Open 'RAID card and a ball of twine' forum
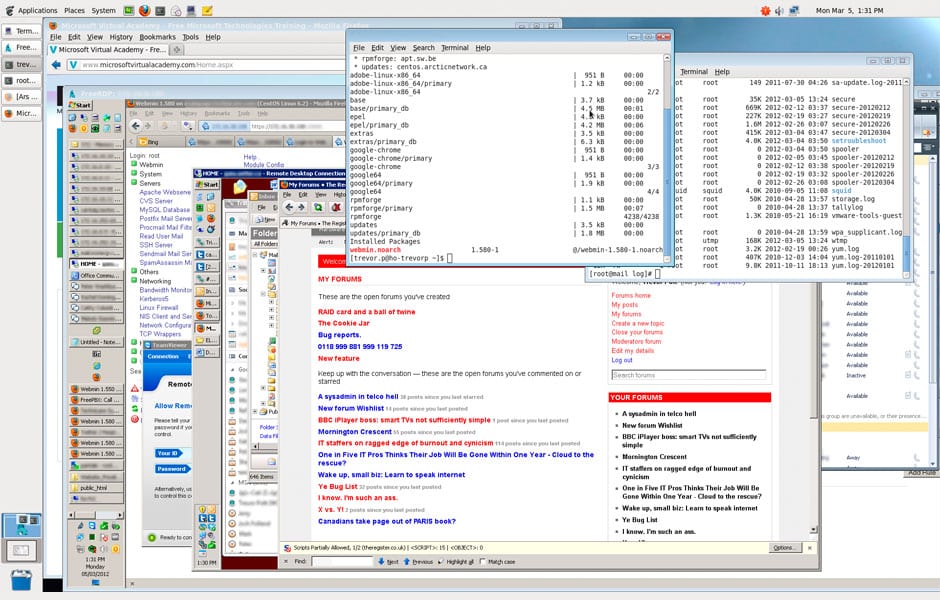This screenshot has width=940, height=600. [x=366, y=312]
